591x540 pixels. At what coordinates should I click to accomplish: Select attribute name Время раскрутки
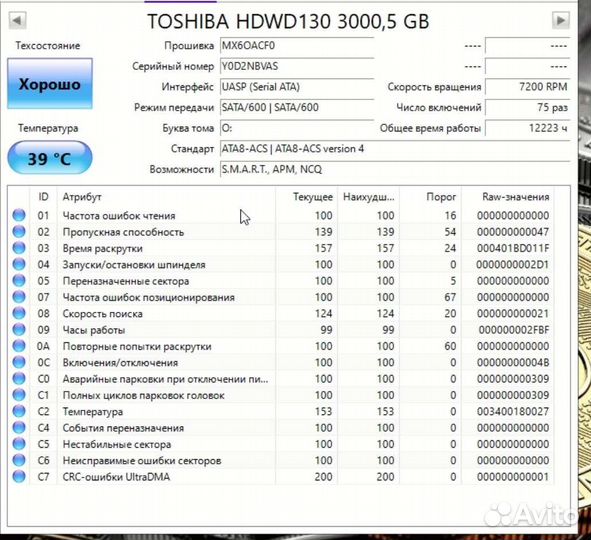pos(103,248)
